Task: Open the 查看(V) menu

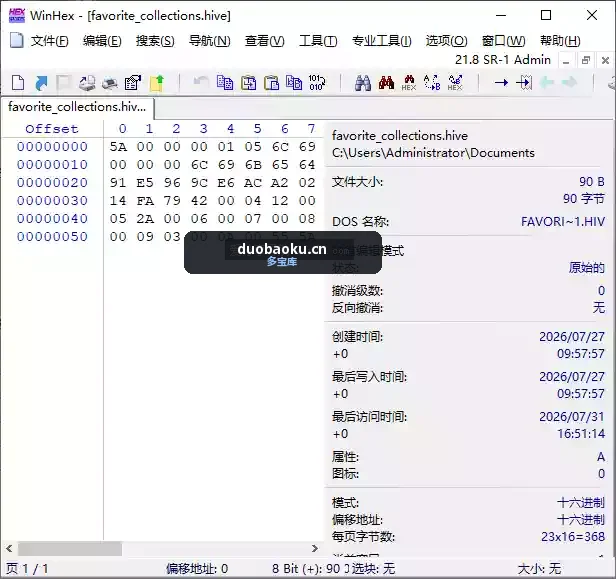Action: click(x=265, y=40)
